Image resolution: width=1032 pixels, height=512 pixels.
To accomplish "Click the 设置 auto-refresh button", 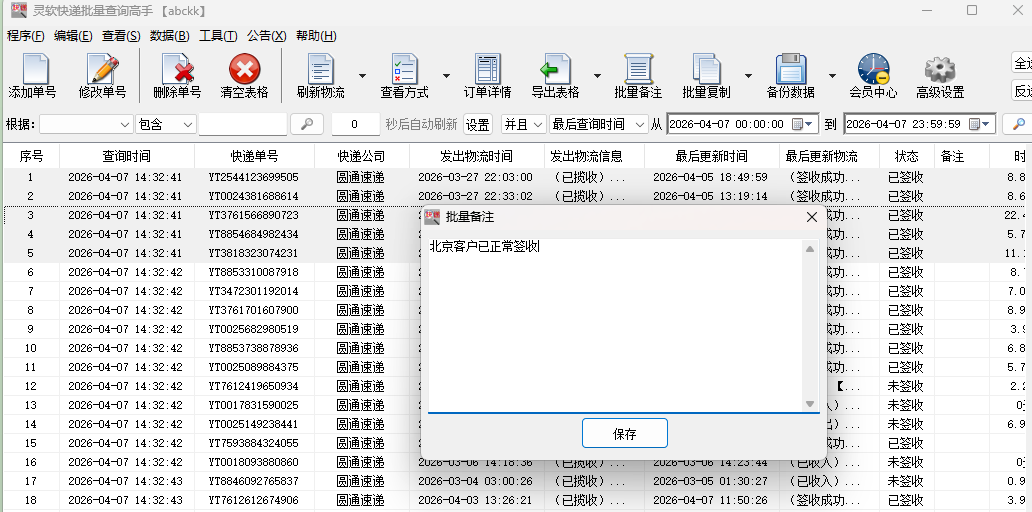I will tap(478, 124).
